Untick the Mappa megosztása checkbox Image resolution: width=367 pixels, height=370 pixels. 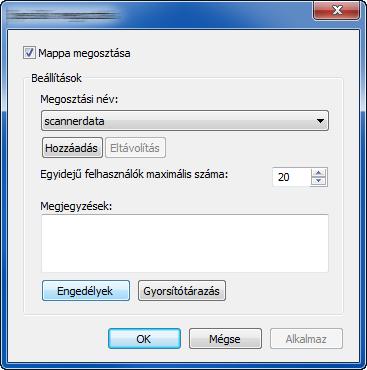click(29, 53)
